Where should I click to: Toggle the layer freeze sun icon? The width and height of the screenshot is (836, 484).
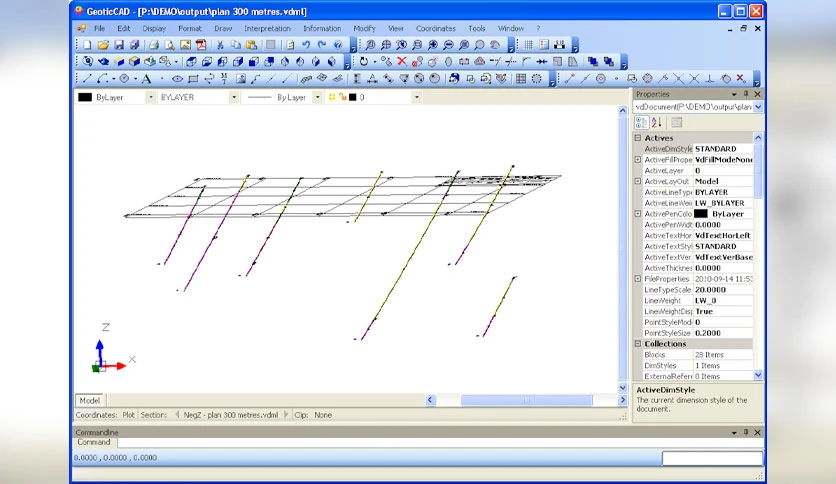point(332,97)
